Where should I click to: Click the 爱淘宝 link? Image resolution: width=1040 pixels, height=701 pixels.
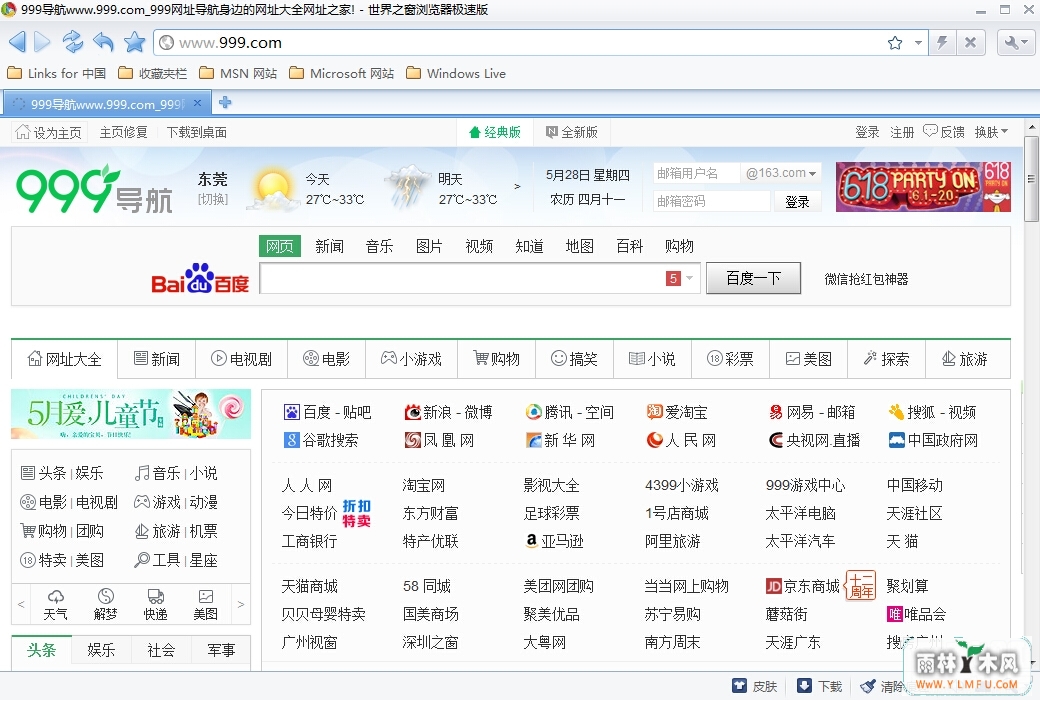click(677, 413)
